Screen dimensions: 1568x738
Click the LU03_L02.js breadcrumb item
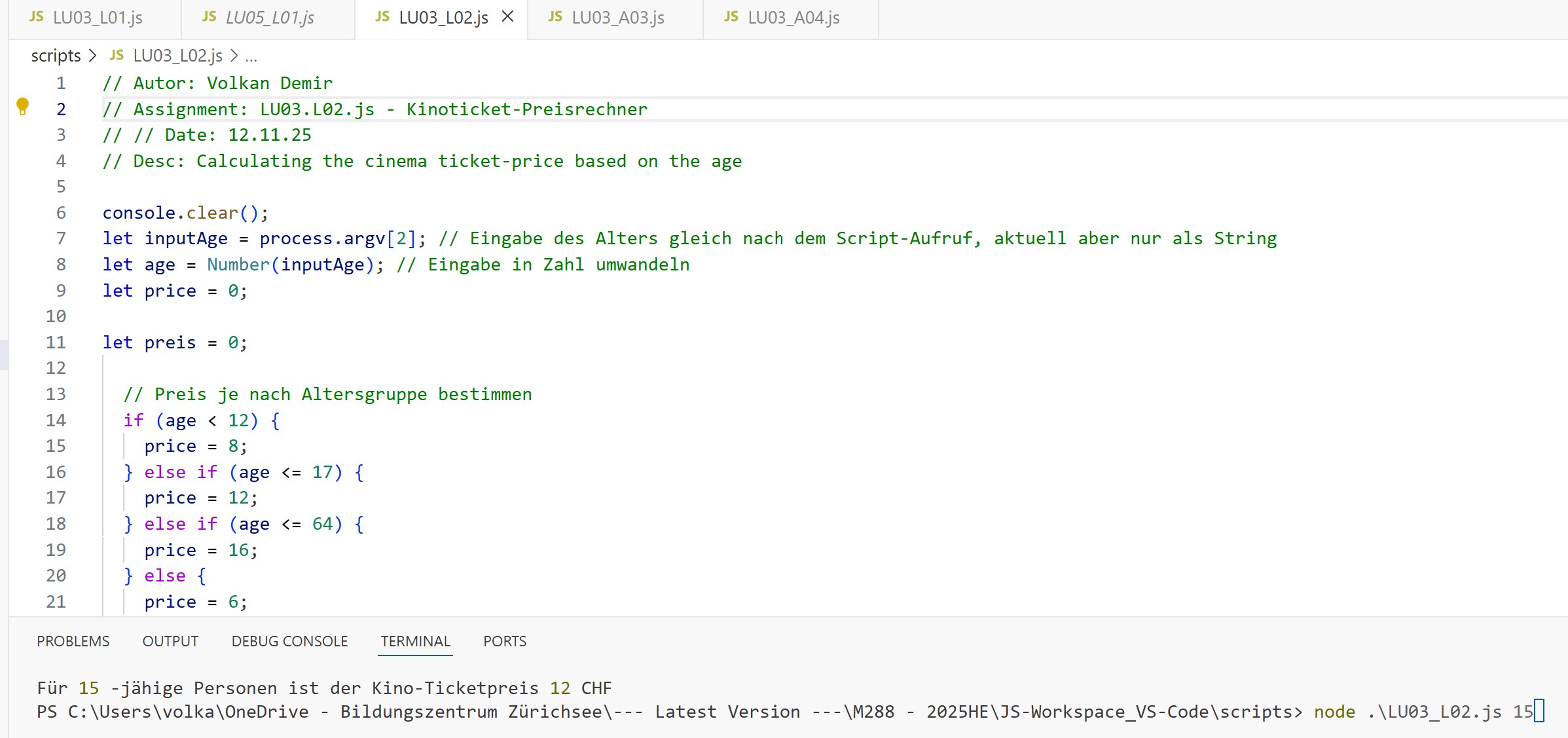(177, 56)
